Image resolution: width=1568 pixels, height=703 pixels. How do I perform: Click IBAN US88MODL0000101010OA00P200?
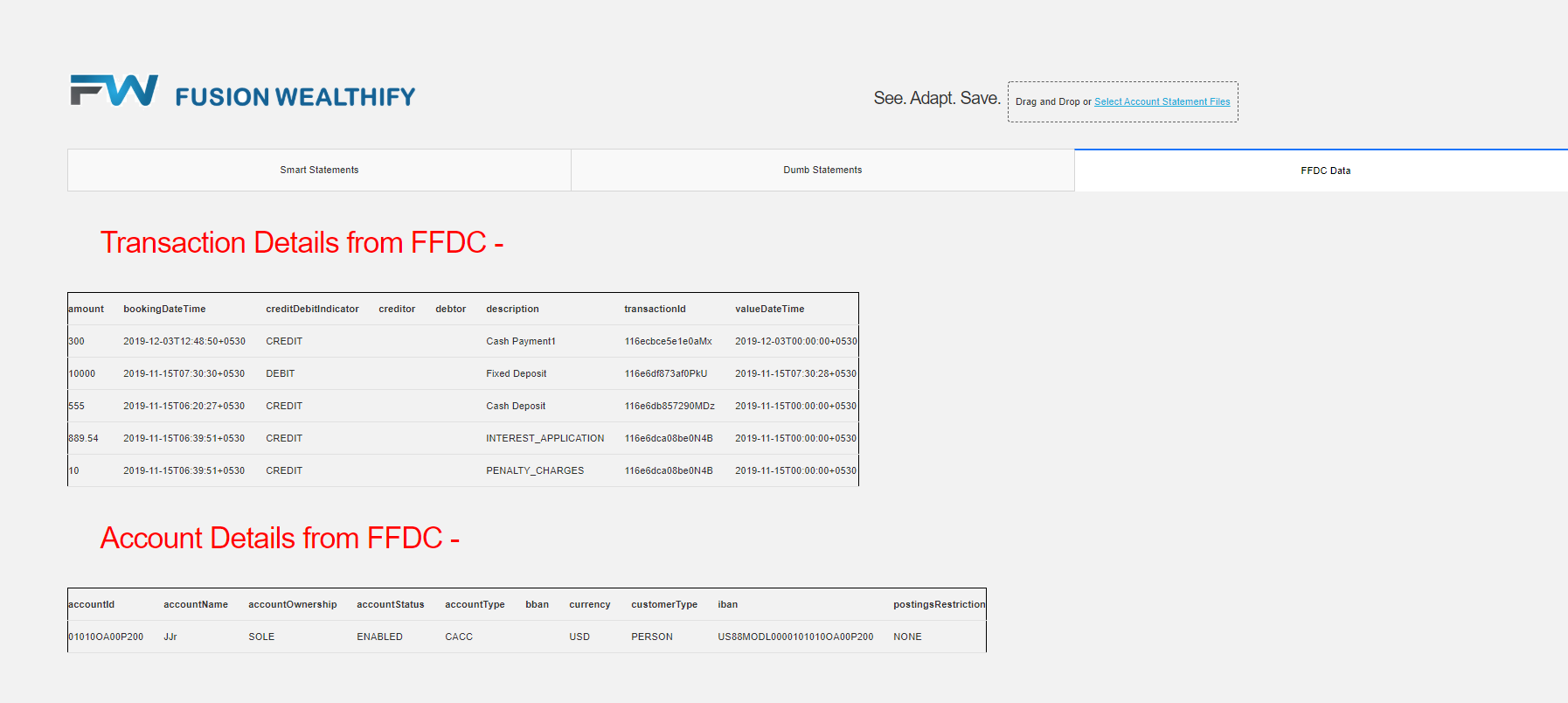click(x=795, y=637)
